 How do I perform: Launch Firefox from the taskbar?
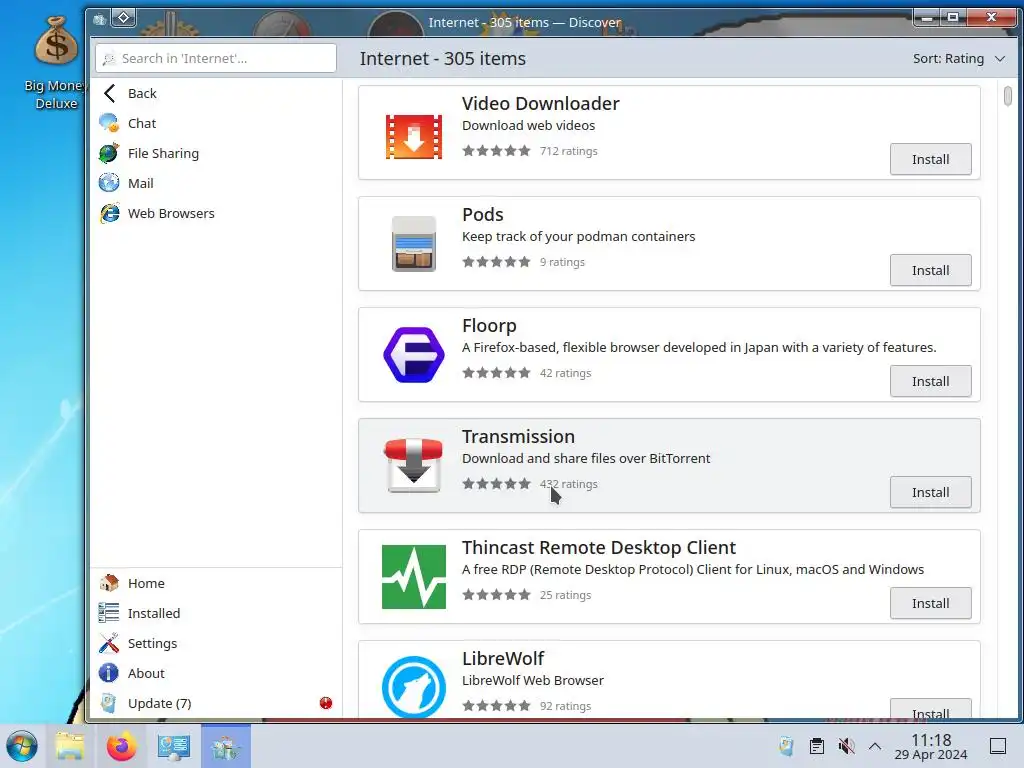click(121, 746)
